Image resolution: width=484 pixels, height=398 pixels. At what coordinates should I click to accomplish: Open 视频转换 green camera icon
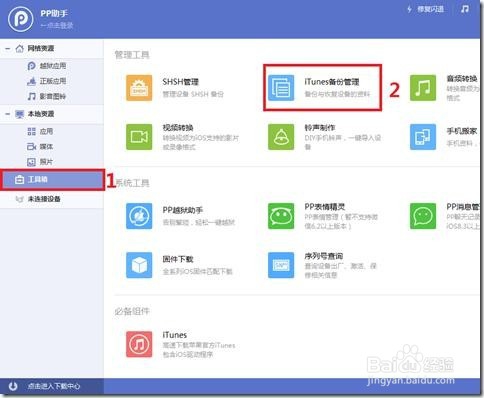pyautogui.click(x=139, y=137)
